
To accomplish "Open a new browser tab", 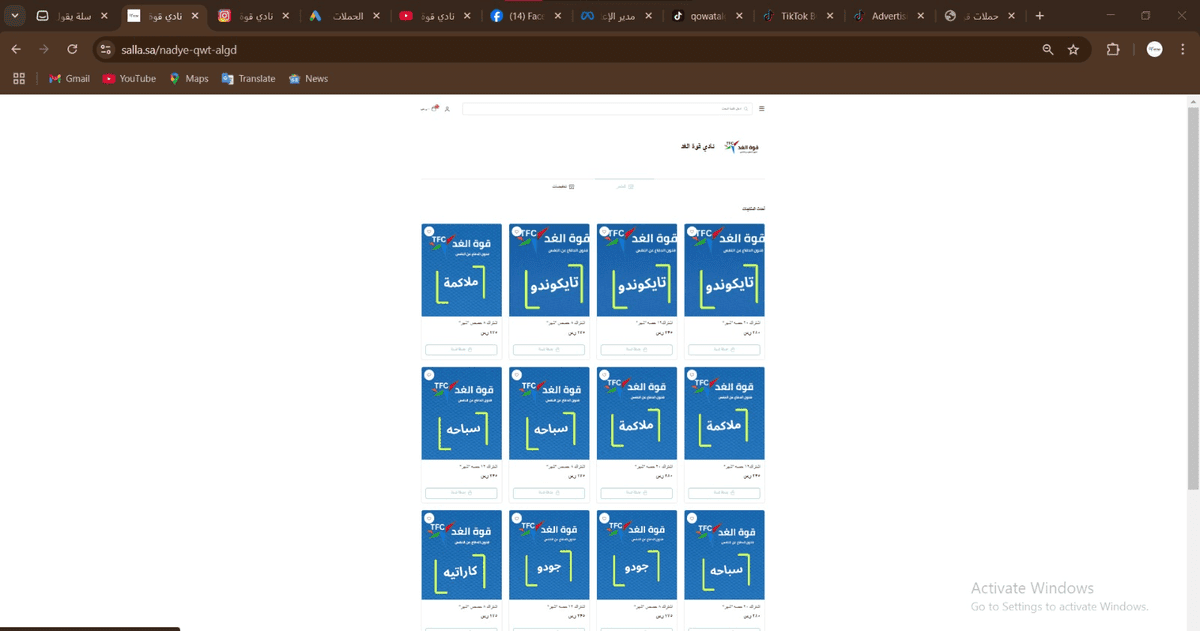I will tap(1040, 16).
